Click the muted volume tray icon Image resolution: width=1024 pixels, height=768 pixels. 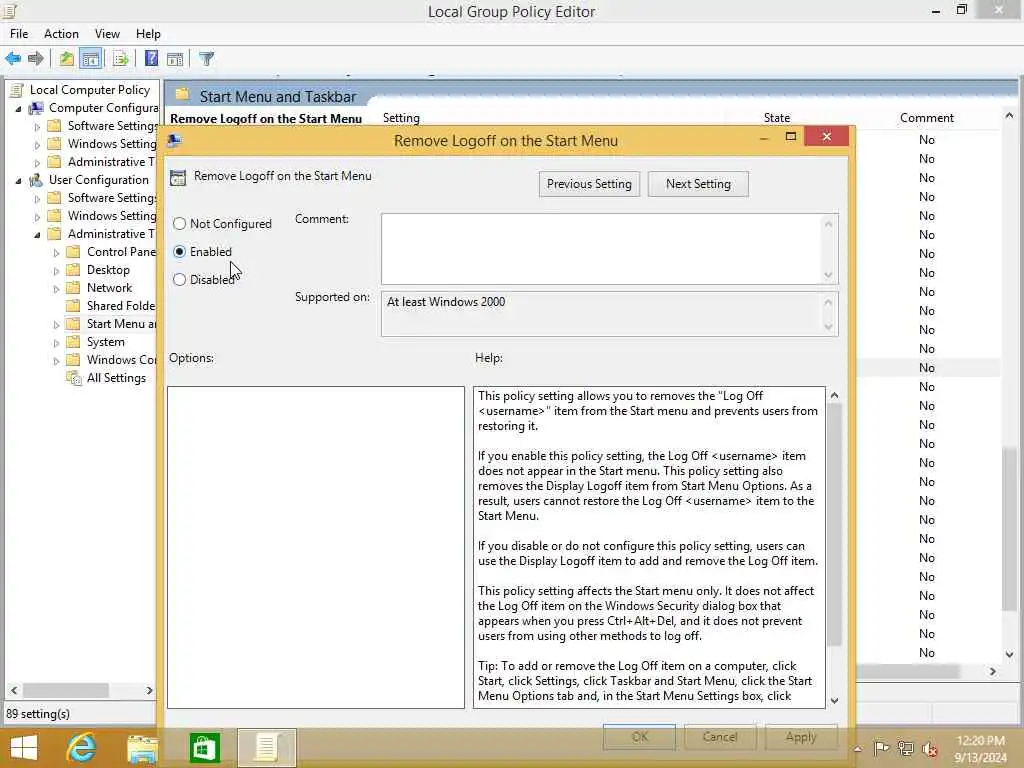pyautogui.click(x=930, y=748)
